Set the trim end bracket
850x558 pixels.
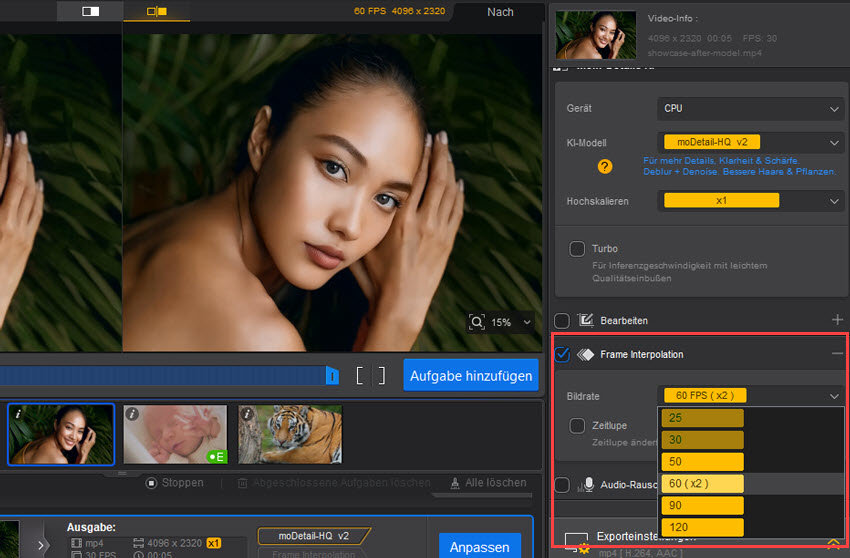click(382, 376)
